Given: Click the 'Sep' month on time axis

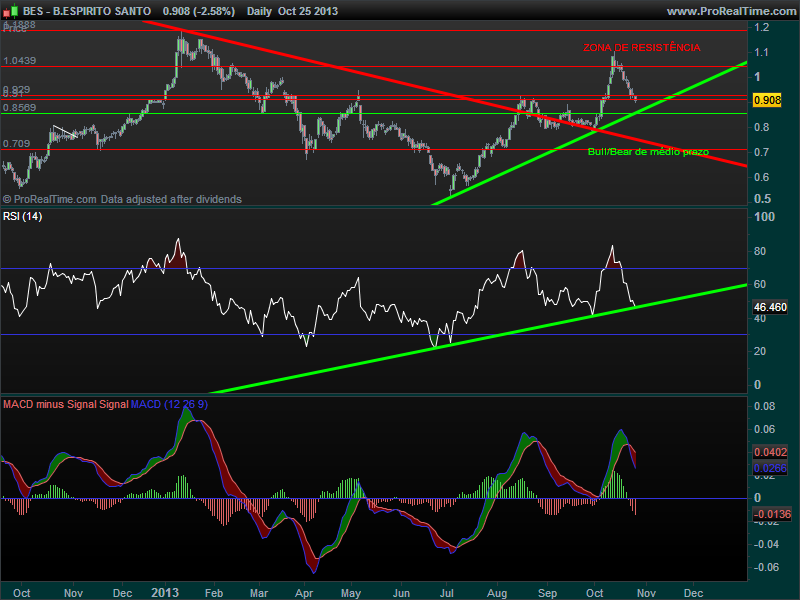Looking at the screenshot, I should pyautogui.click(x=547, y=593).
